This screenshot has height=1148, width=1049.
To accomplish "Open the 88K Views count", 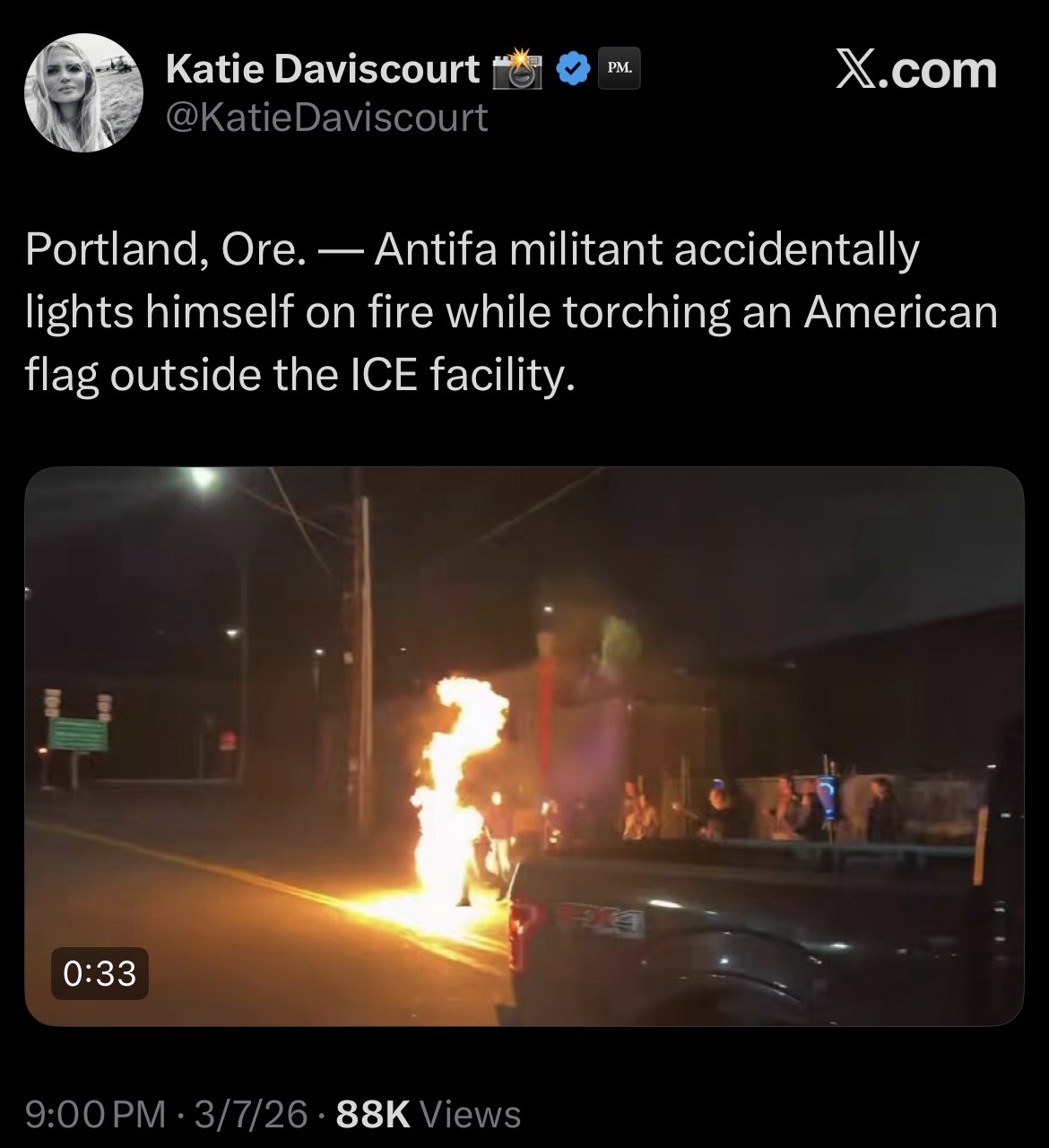I will click(428, 1114).
